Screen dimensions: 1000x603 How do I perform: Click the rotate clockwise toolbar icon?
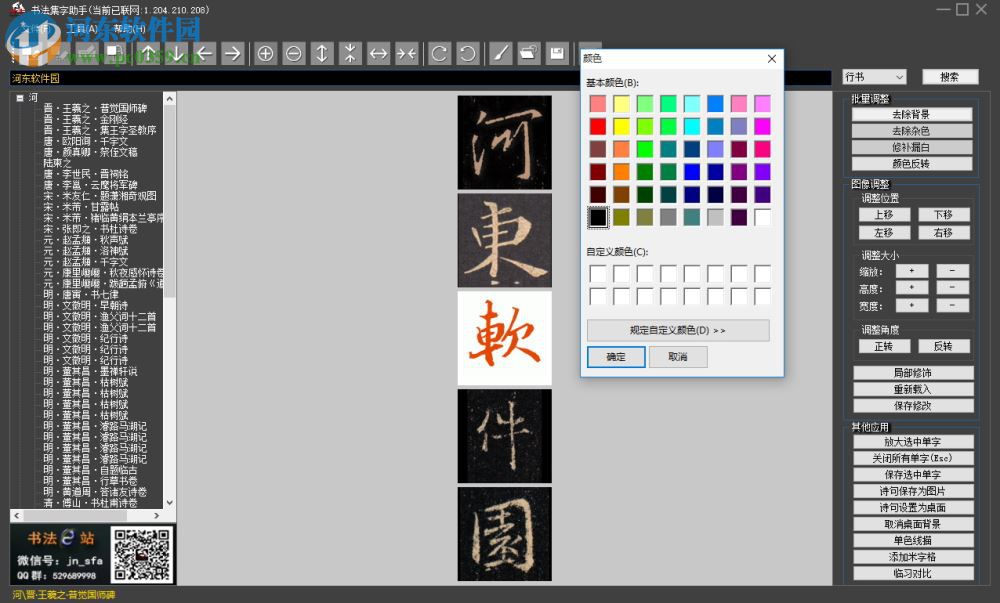439,54
